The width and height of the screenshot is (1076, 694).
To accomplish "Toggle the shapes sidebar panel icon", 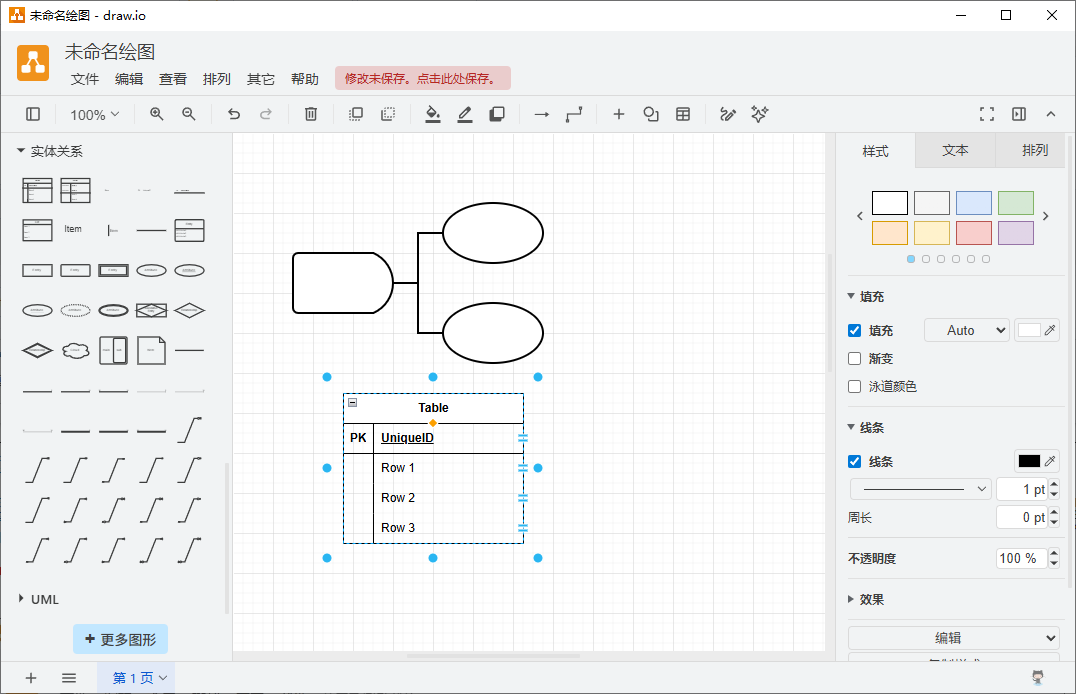I will coord(33,114).
